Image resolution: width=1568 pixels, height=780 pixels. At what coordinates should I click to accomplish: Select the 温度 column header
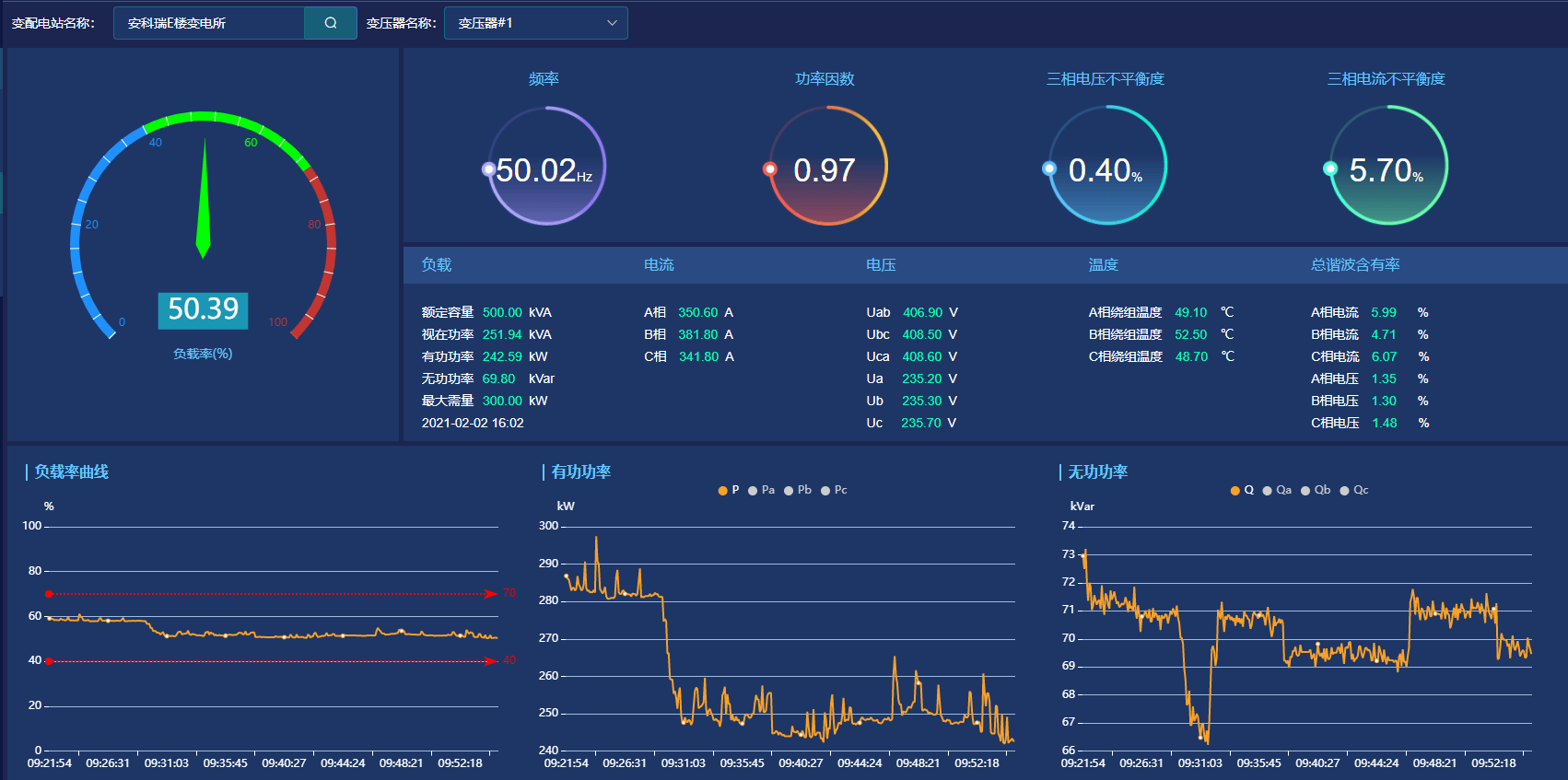[x=1104, y=265]
